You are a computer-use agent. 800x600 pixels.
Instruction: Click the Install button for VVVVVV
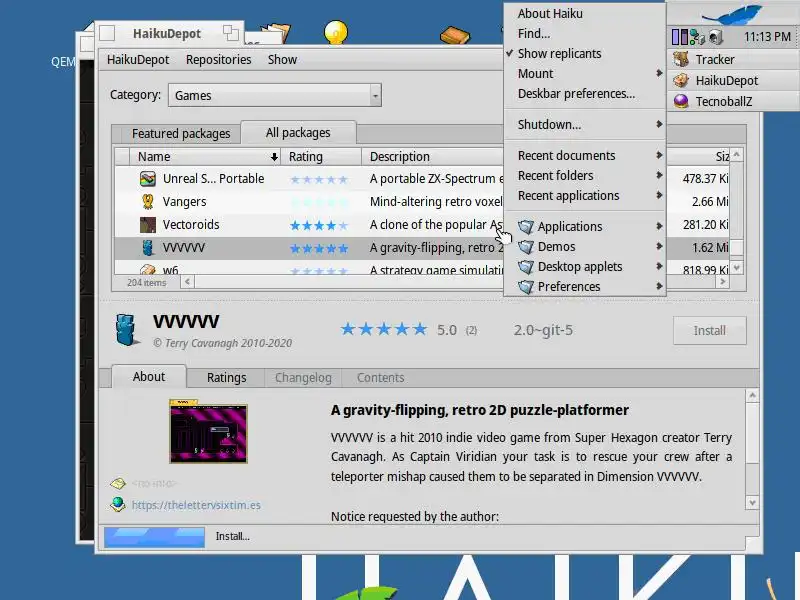pyautogui.click(x=710, y=331)
